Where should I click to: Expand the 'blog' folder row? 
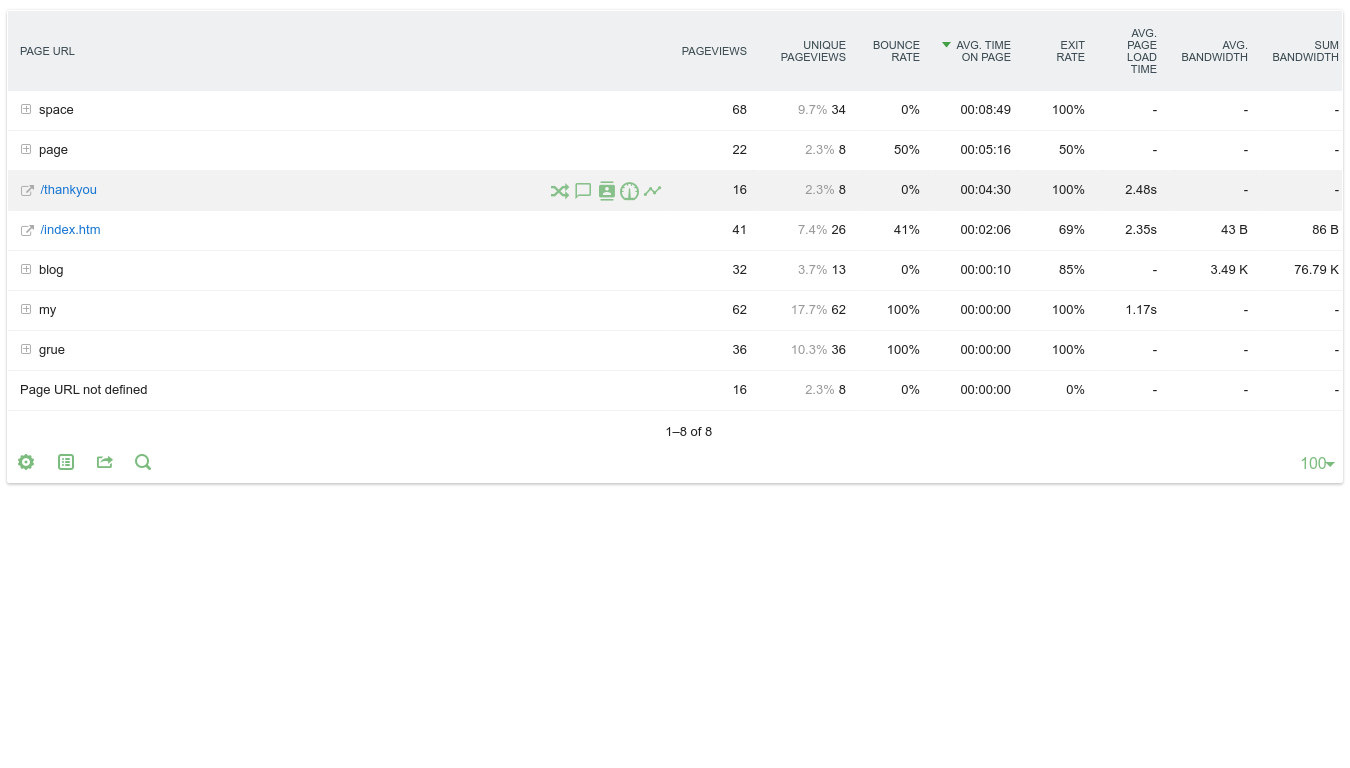tap(26, 269)
